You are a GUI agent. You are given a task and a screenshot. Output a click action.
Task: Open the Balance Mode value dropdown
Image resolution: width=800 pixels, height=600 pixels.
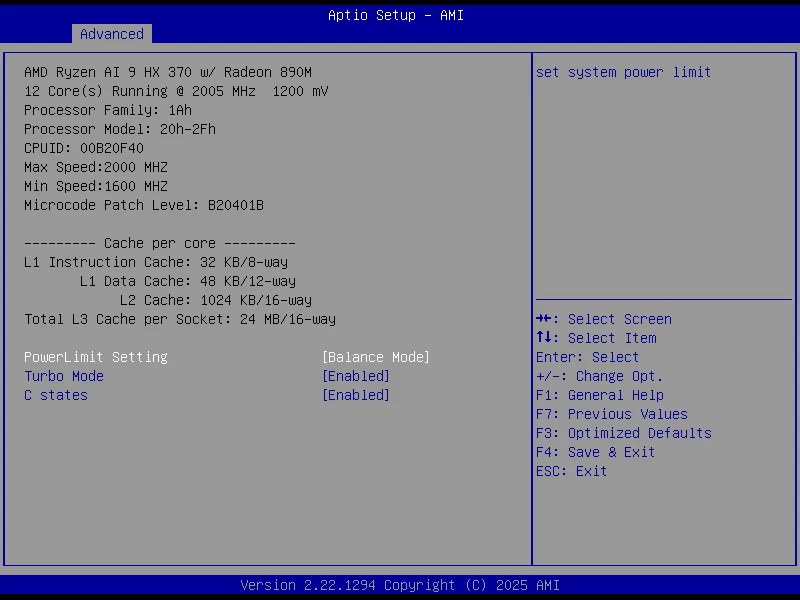click(375, 357)
